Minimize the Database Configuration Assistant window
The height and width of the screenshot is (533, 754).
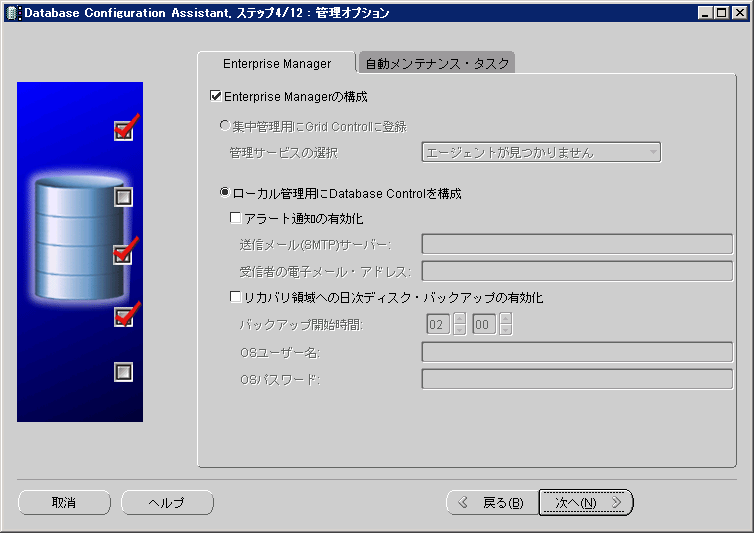[704, 13]
